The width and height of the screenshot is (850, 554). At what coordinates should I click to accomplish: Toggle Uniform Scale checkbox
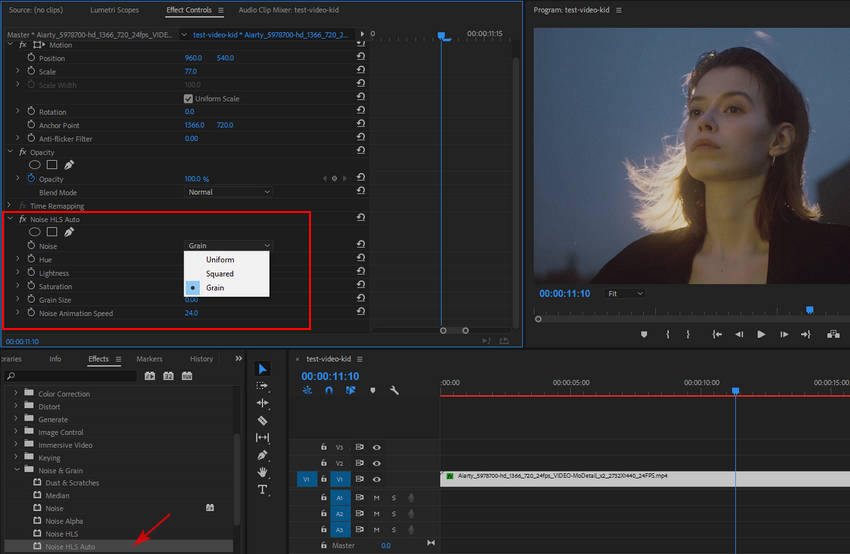coord(188,99)
